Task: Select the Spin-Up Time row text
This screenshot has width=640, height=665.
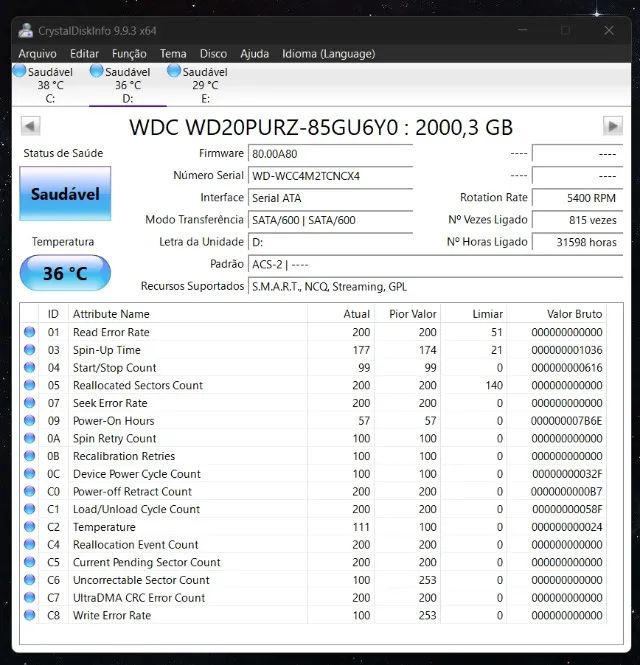Action: click(106, 350)
